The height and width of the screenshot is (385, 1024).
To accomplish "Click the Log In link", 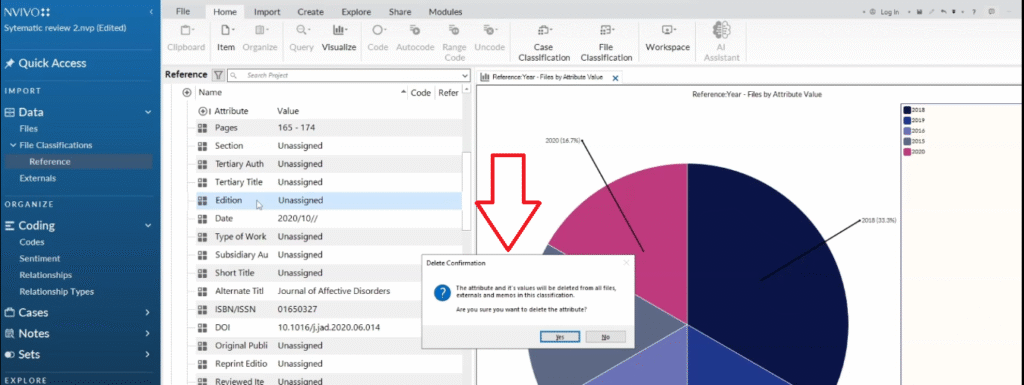I will coord(889,12).
